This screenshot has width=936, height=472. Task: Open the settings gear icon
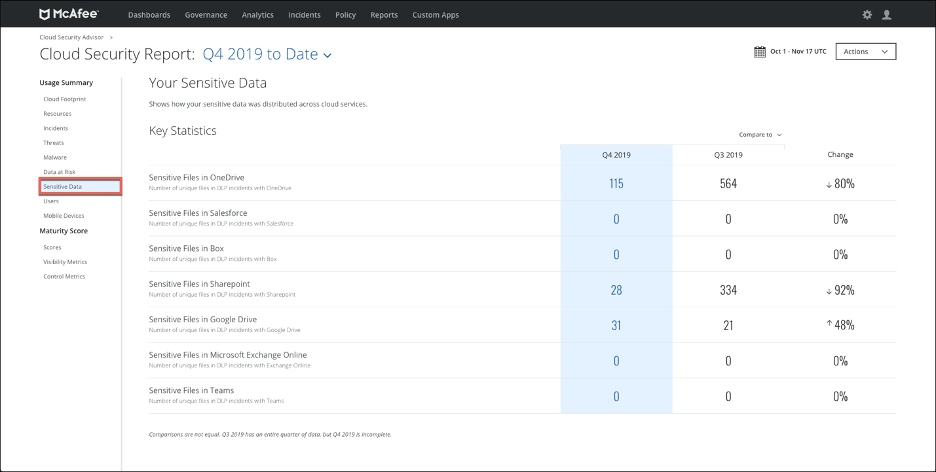(x=867, y=15)
